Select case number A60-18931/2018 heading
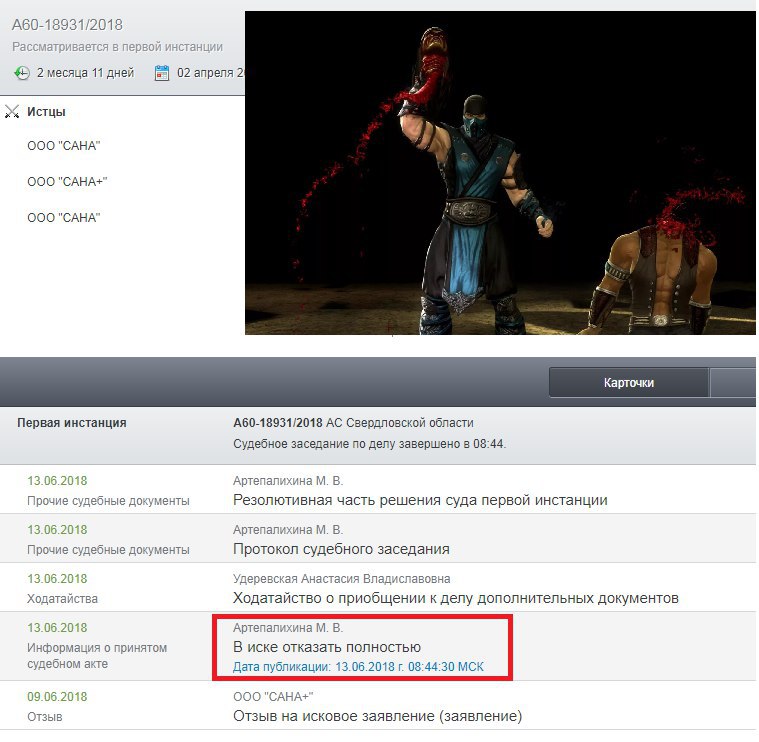Image resolution: width=759 pixels, height=742 pixels. 67,25
